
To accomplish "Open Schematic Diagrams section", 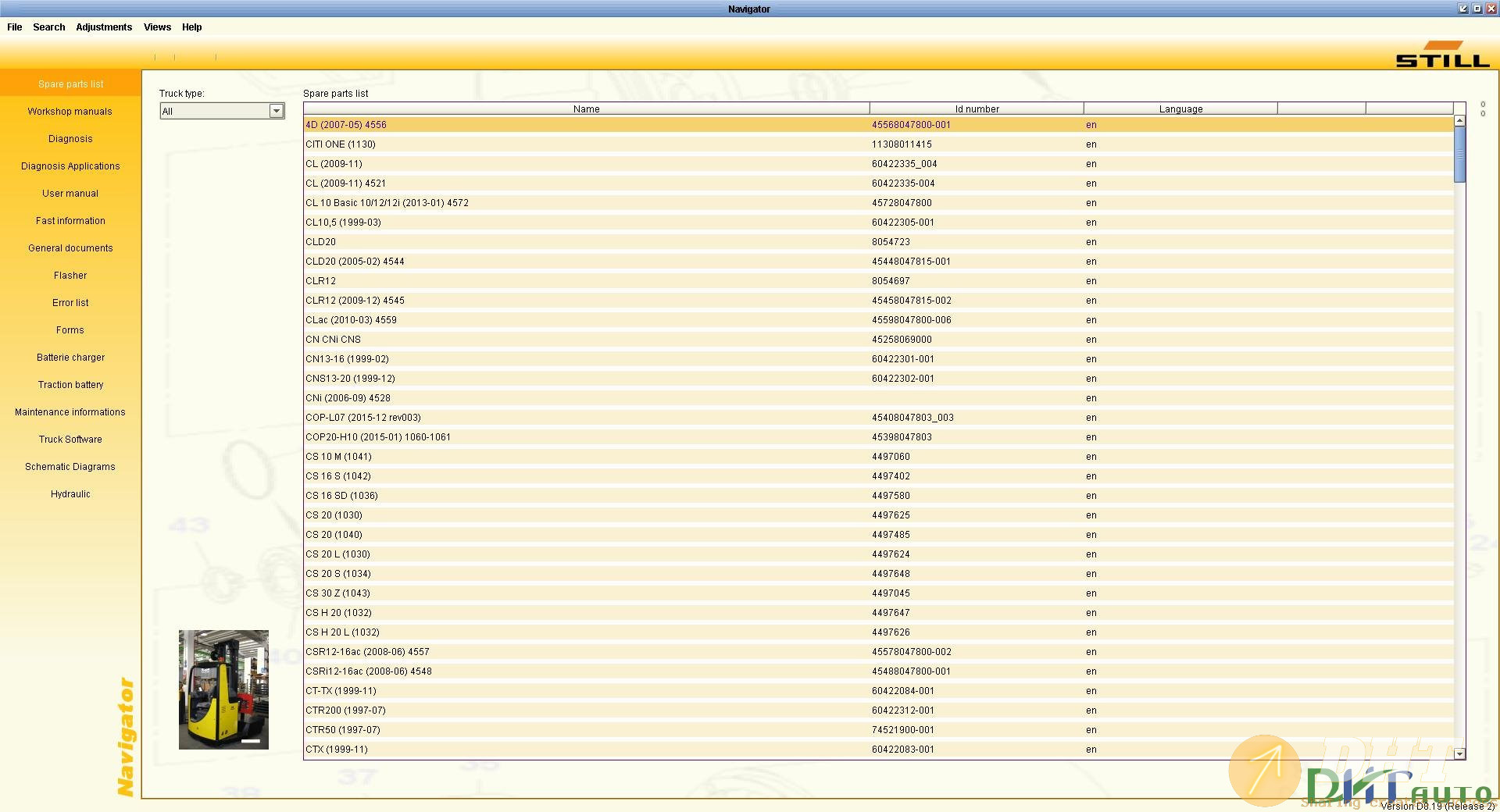I will (x=70, y=467).
